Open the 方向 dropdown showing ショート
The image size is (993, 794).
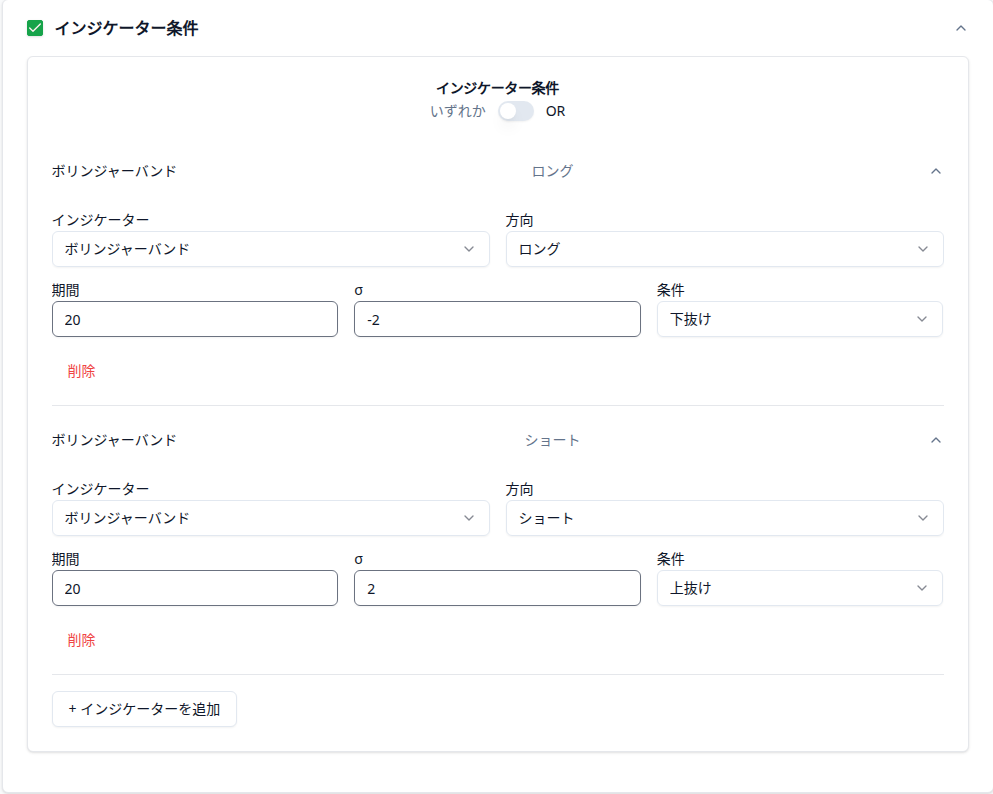(724, 518)
